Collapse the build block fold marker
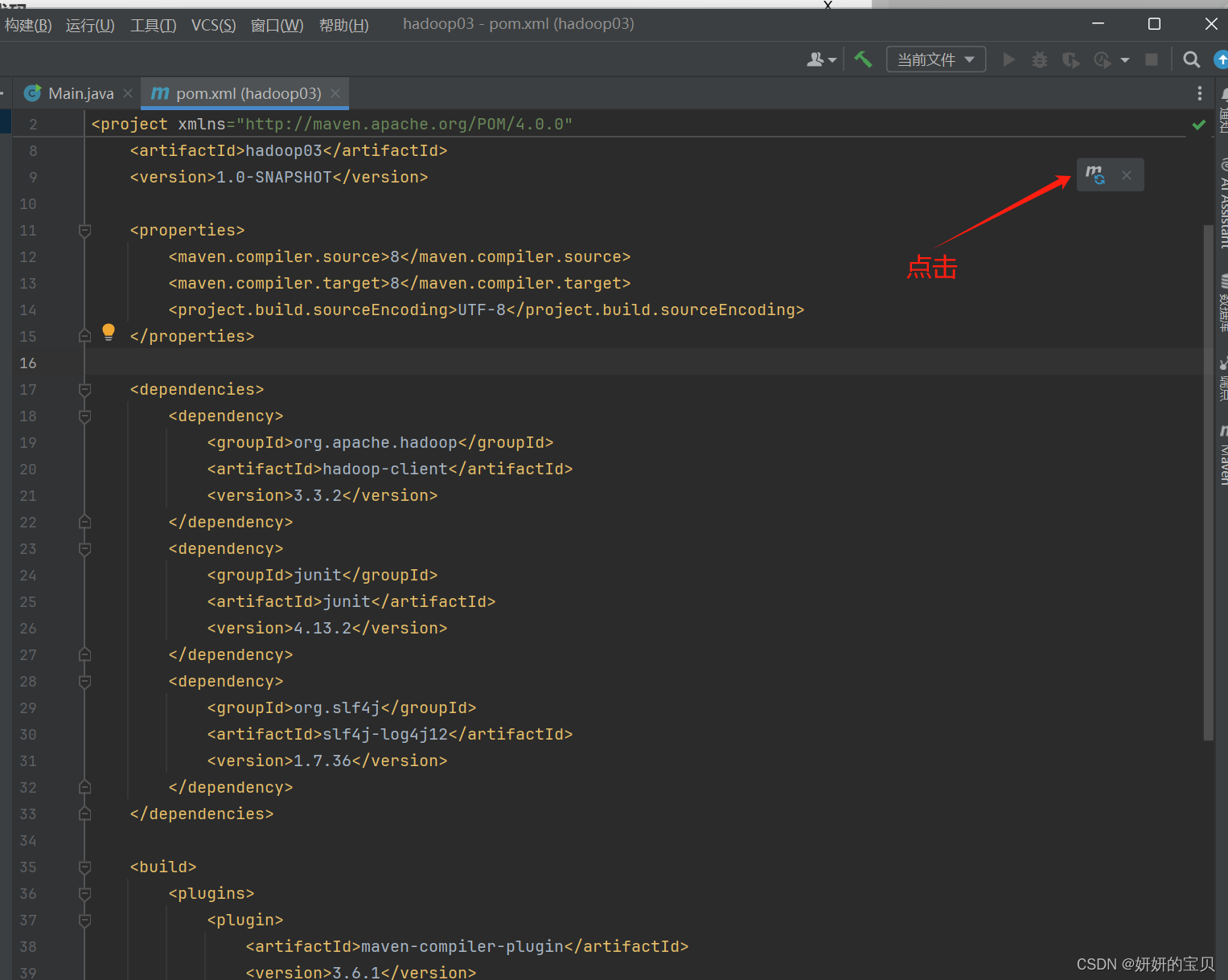Viewport: 1228px width, 980px height. click(x=84, y=867)
